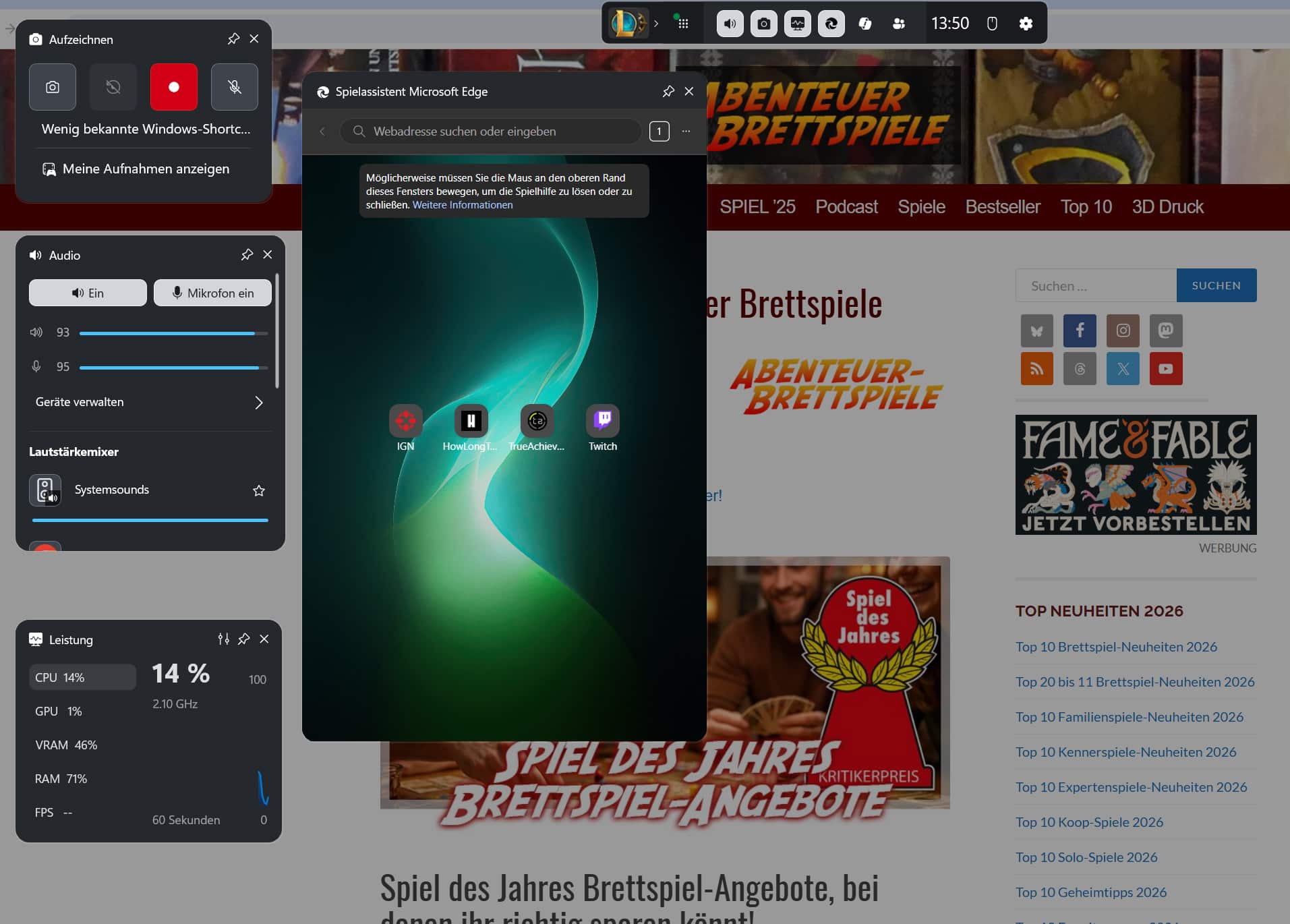Select the GPU performance tab
1290x924 pixels.
(x=59, y=712)
